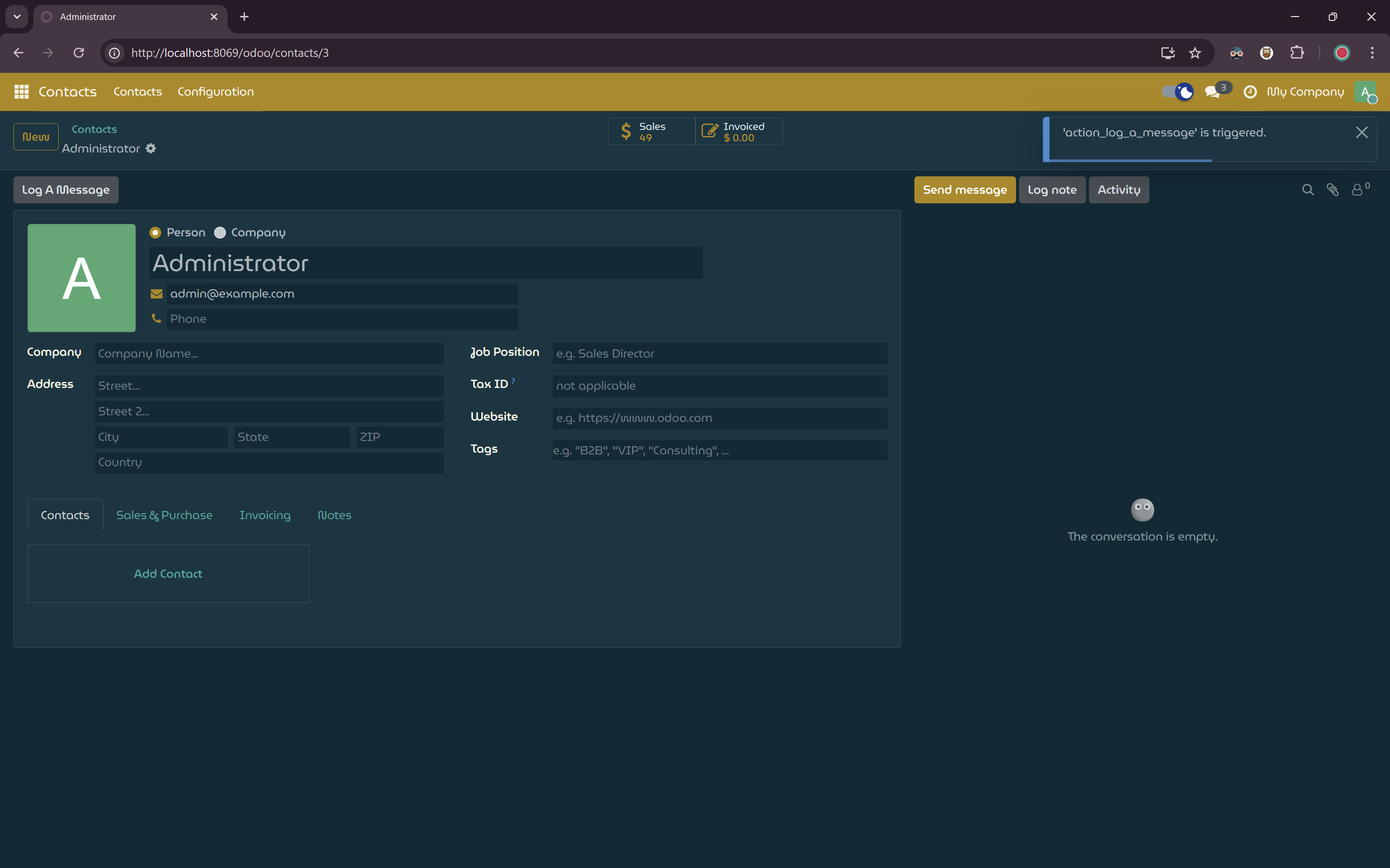
Task: Open the My Company switcher
Action: tap(1305, 92)
